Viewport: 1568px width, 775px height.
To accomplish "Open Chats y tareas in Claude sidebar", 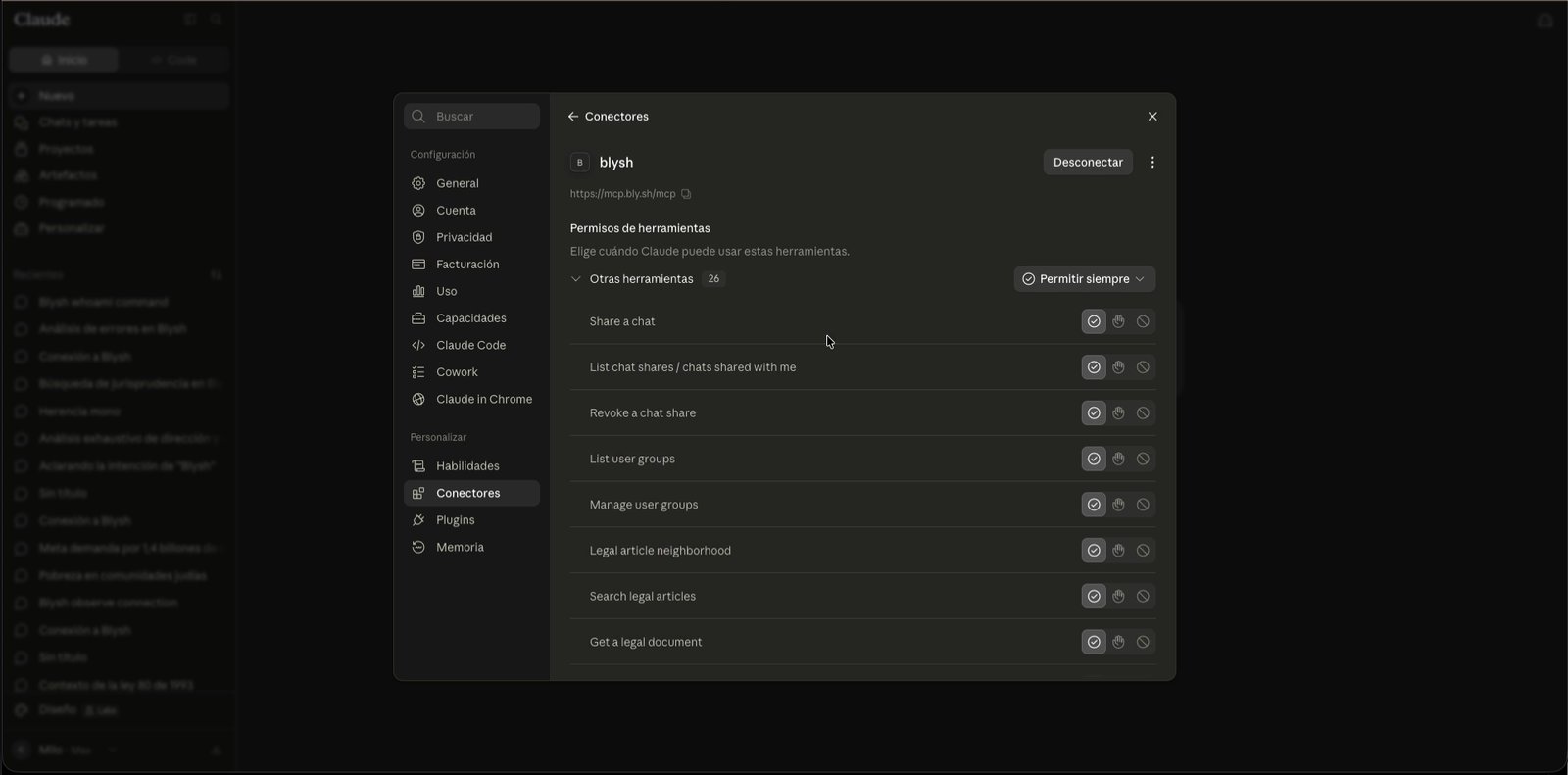I will (x=120, y=122).
